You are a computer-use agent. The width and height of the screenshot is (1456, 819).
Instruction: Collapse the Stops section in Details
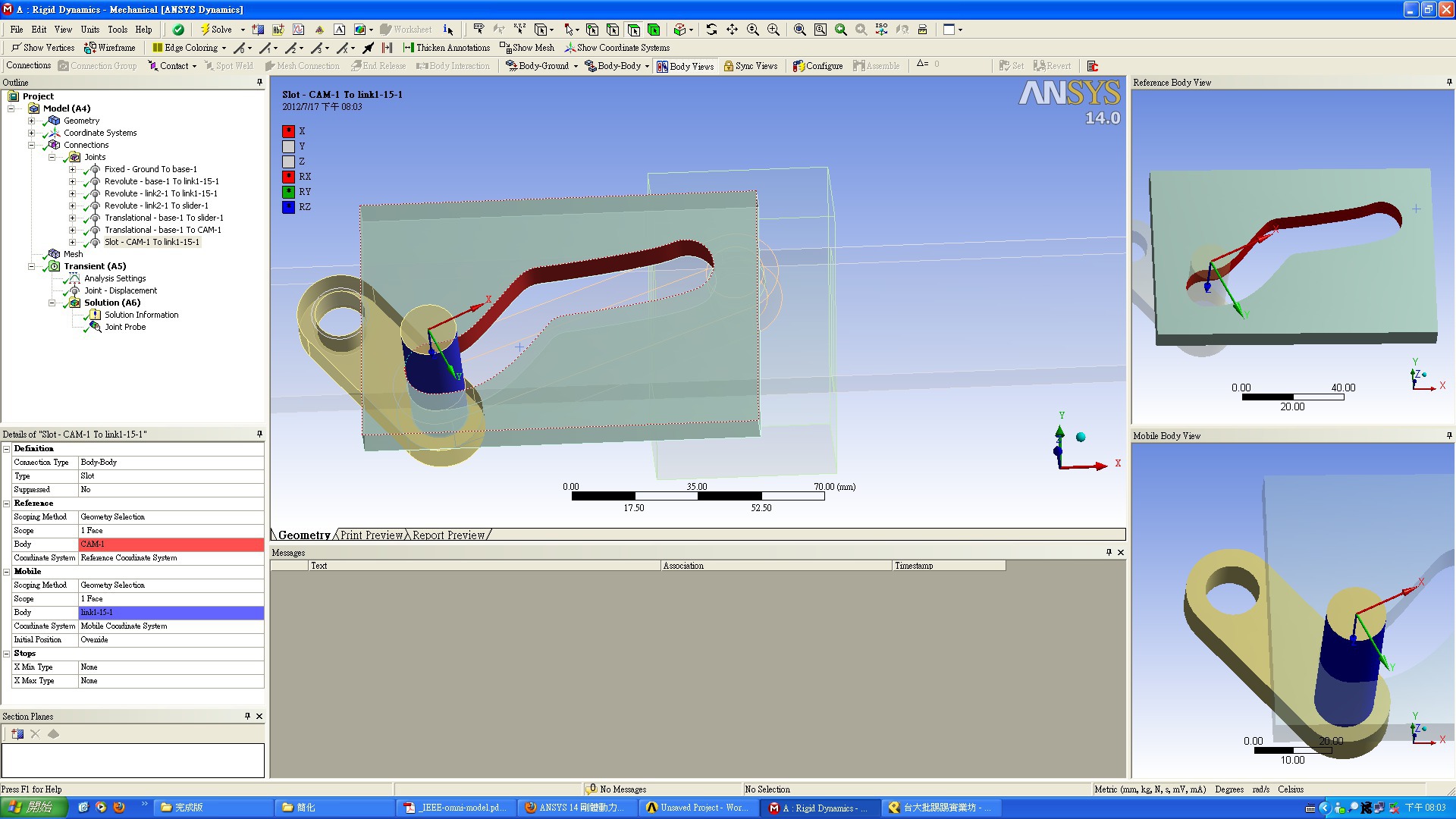(x=7, y=654)
